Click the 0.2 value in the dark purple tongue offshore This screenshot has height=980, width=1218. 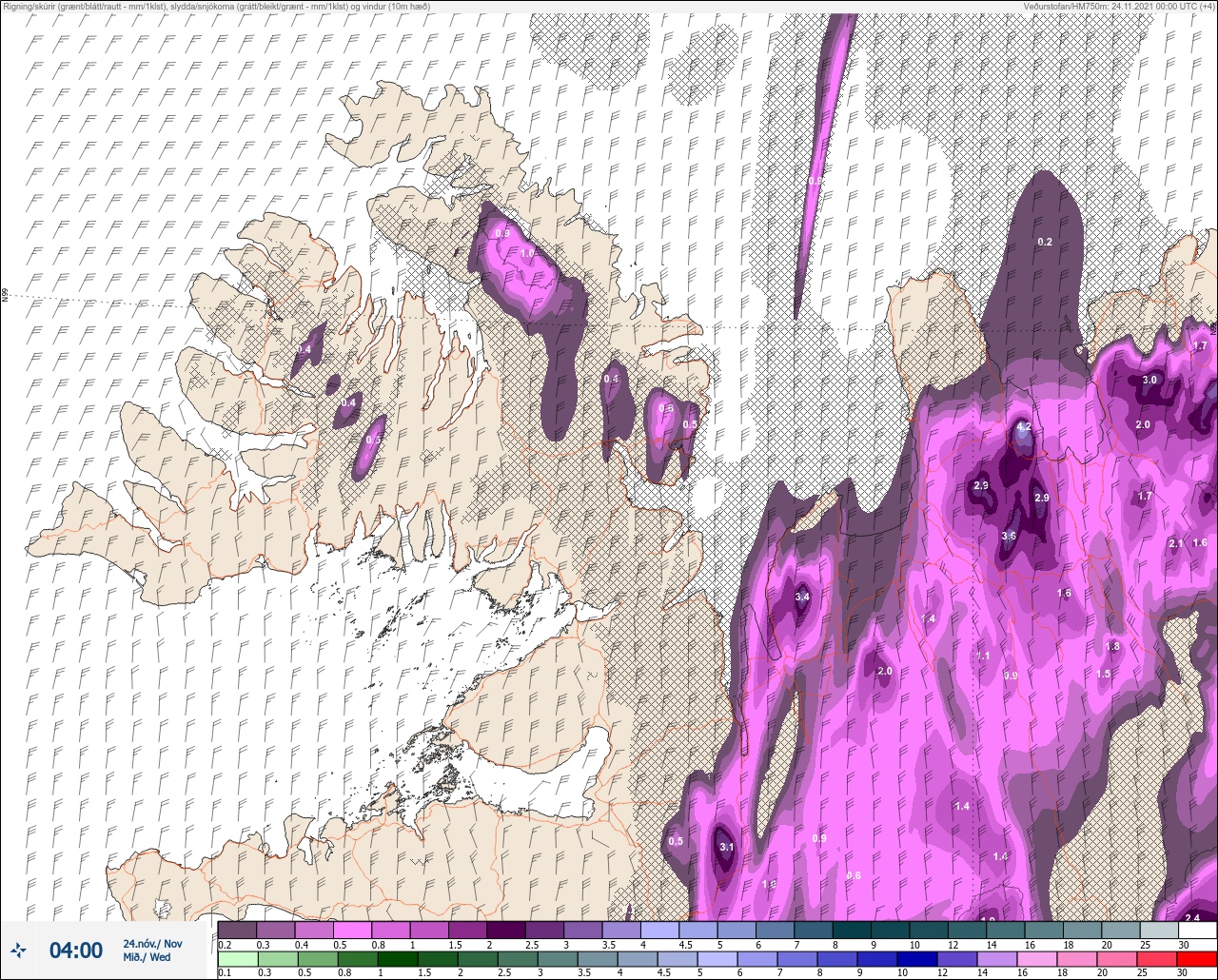(x=1044, y=242)
